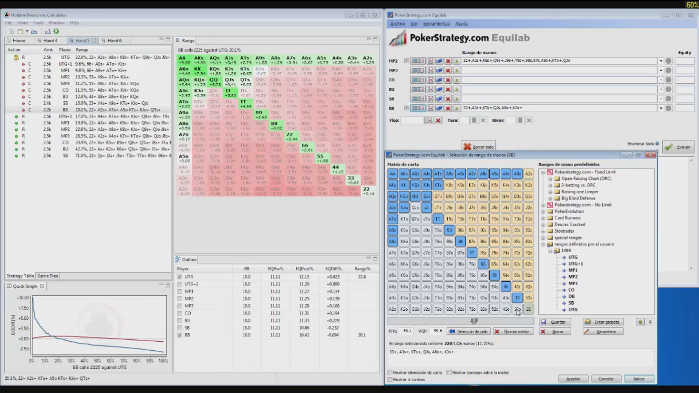Clear the MP2 hand range with red X
This screenshot has height=393, width=699.
point(448,61)
